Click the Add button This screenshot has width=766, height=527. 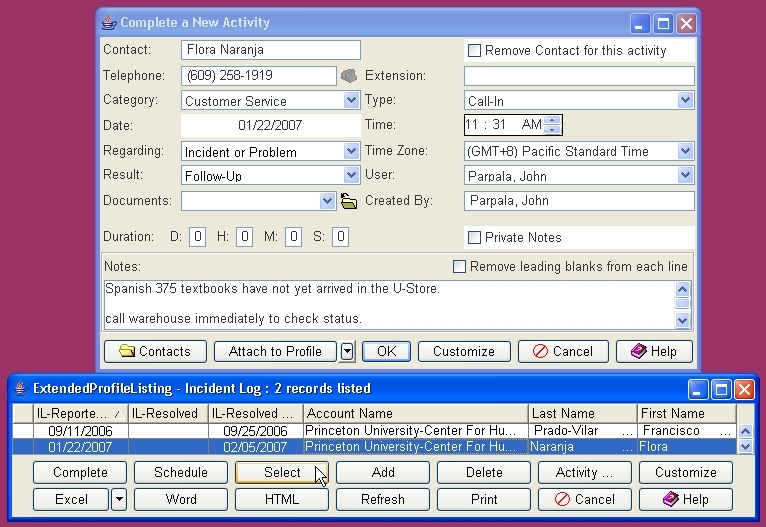point(383,472)
